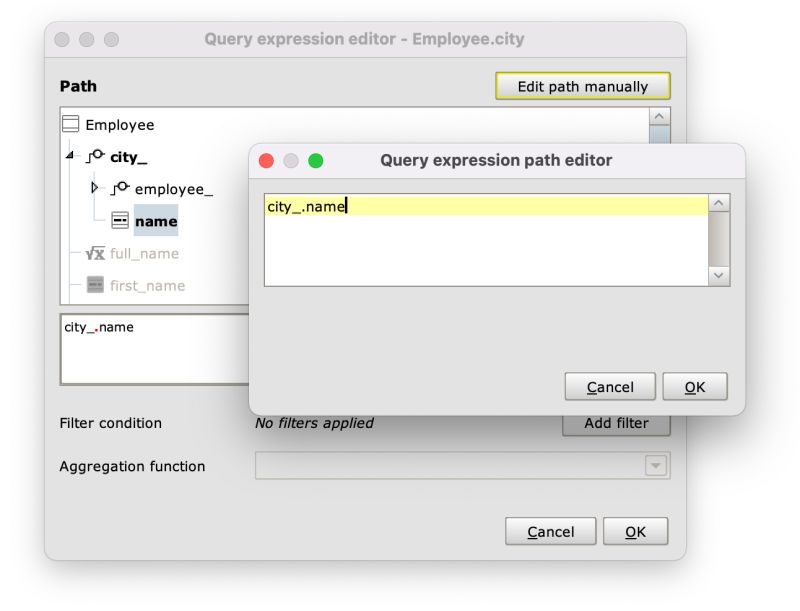Close the Query expression path editor dialog
800x611 pixels.
click(266, 161)
